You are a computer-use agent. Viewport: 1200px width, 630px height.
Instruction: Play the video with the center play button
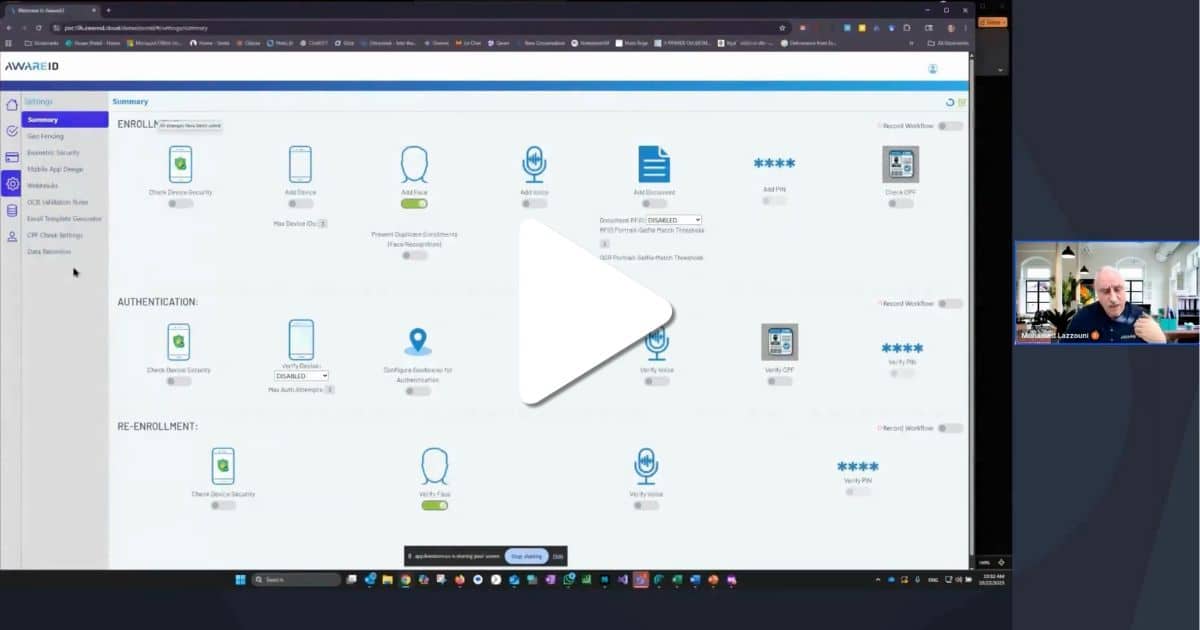pos(590,311)
